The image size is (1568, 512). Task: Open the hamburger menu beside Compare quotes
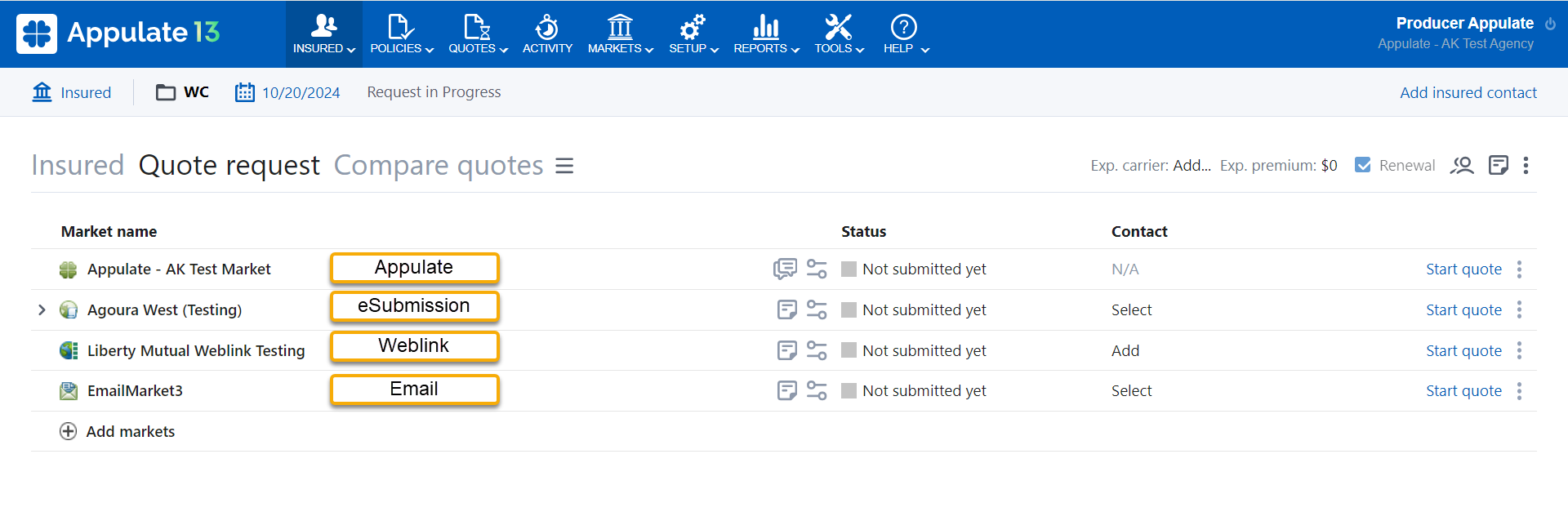coord(564,166)
